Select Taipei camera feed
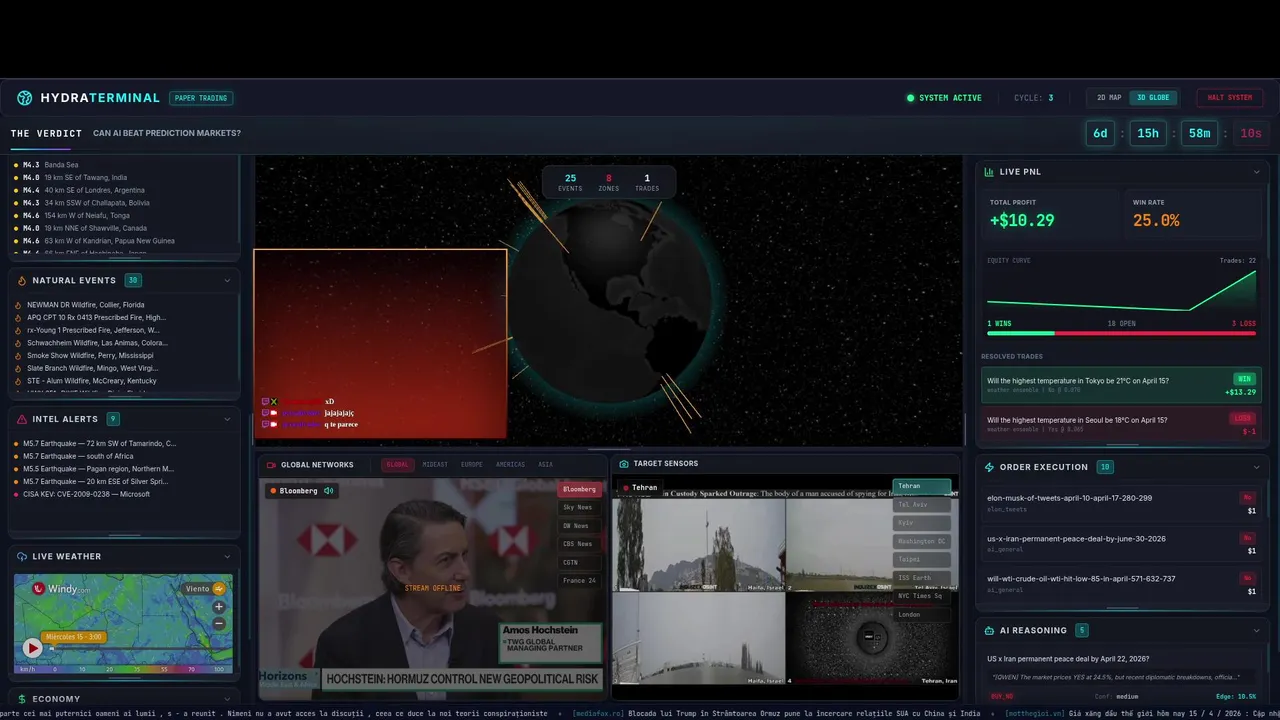 [921, 559]
